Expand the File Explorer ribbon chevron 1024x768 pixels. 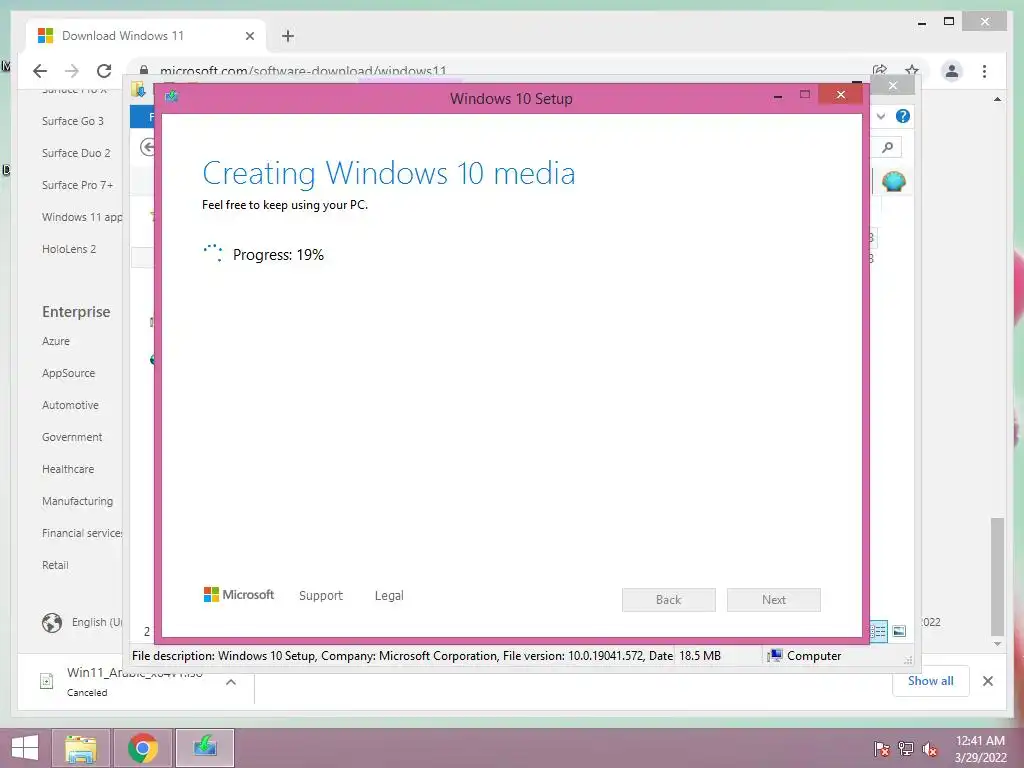[881, 116]
